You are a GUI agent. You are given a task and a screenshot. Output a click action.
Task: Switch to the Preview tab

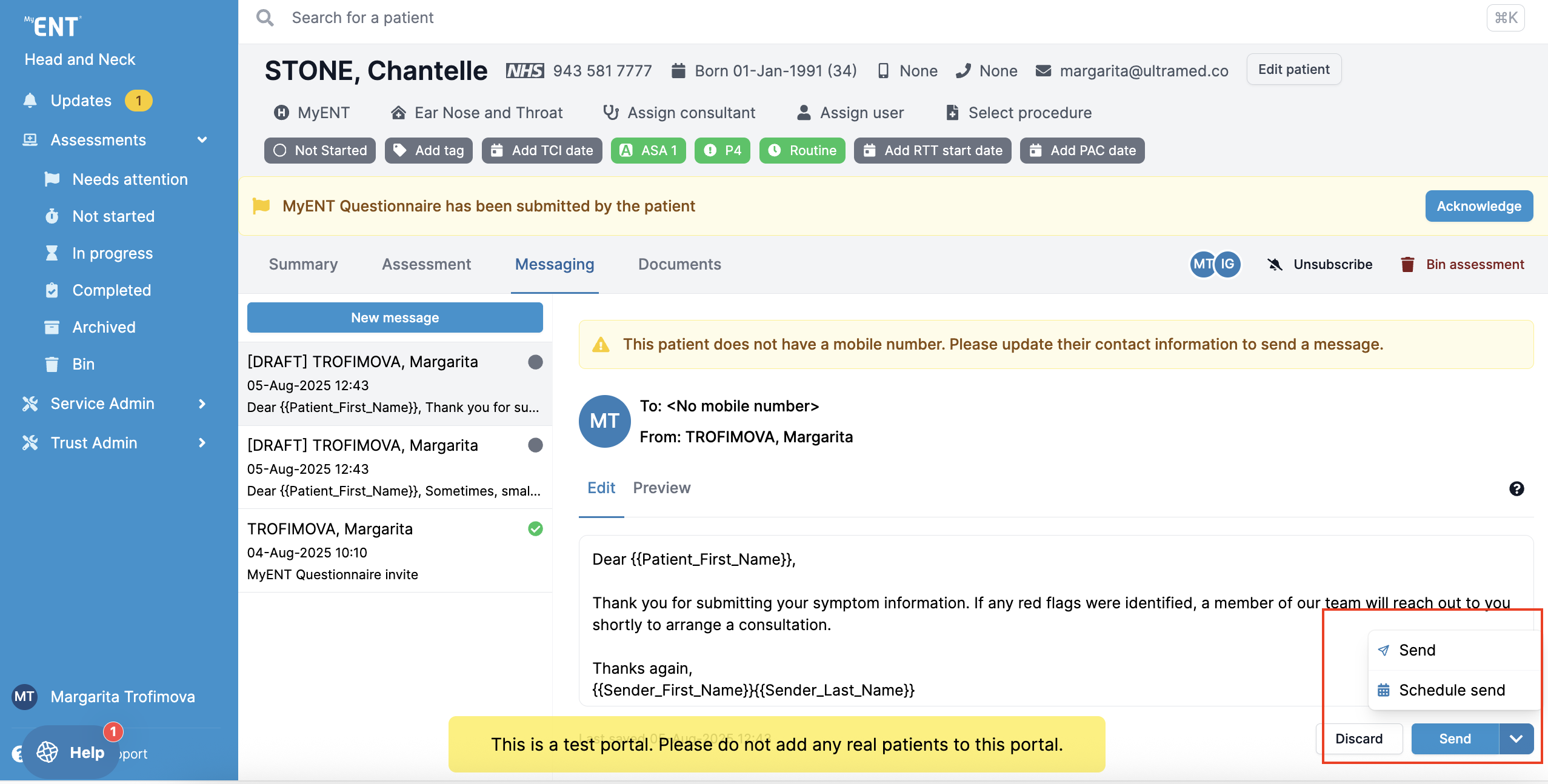(661, 488)
